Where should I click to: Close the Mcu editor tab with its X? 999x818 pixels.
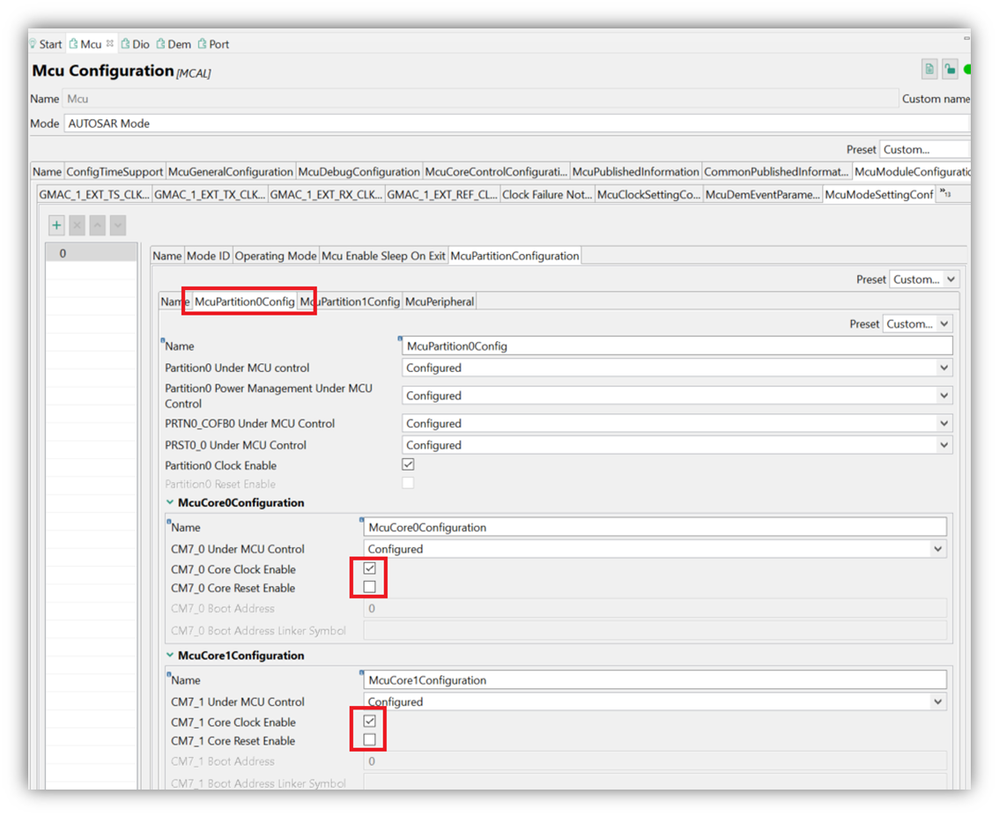[110, 43]
